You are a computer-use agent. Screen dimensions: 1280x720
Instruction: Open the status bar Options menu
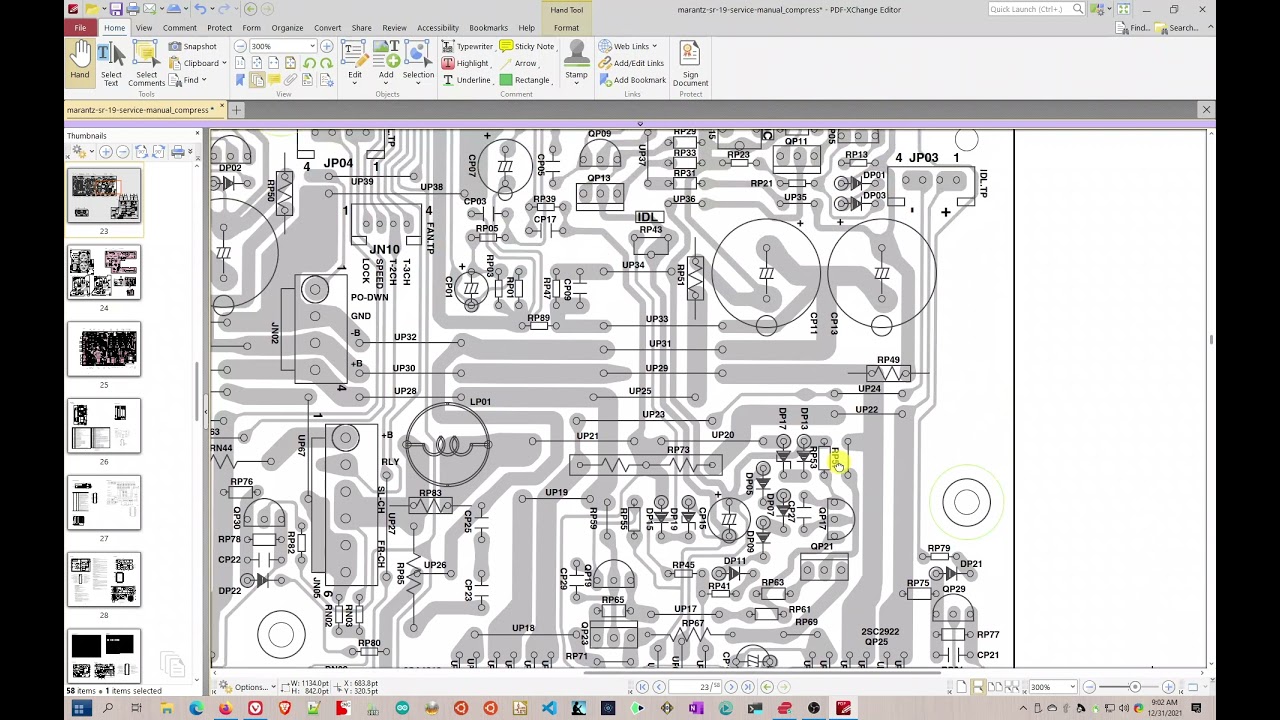[x=248, y=687]
